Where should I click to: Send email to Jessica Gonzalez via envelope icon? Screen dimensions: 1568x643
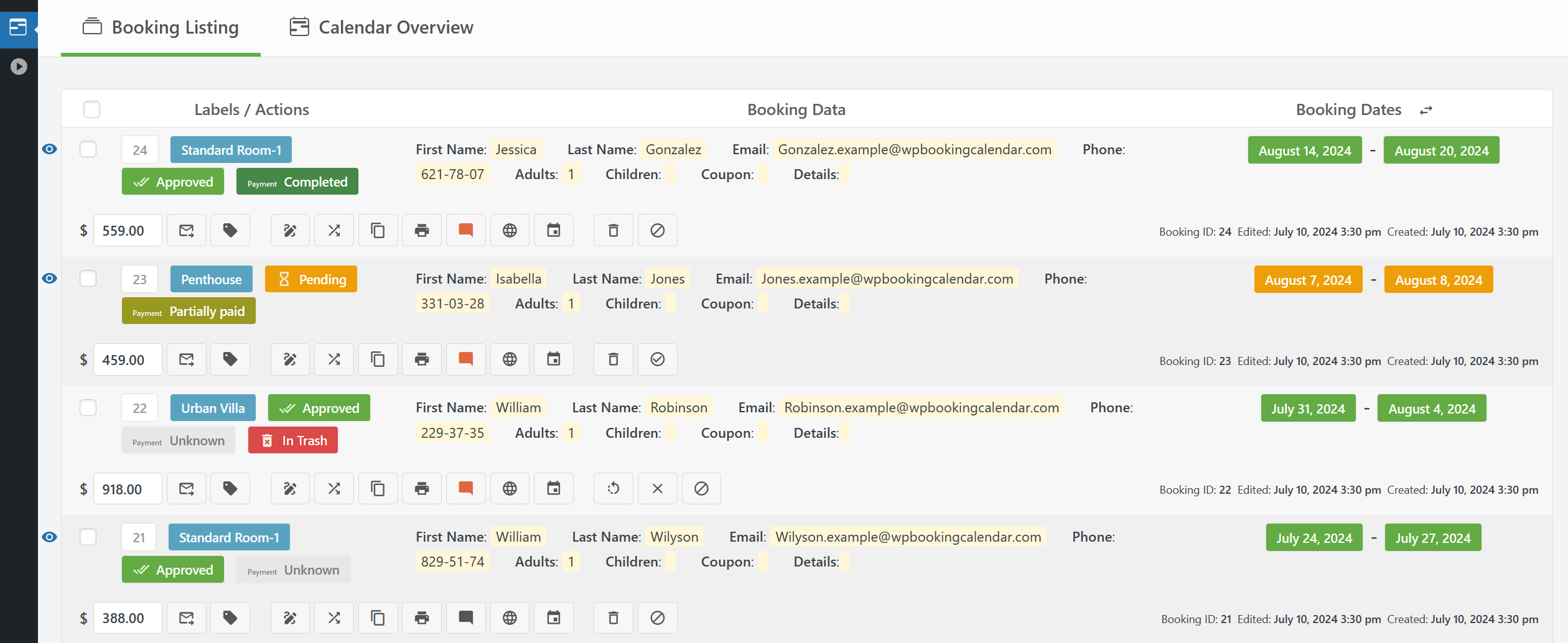point(186,230)
